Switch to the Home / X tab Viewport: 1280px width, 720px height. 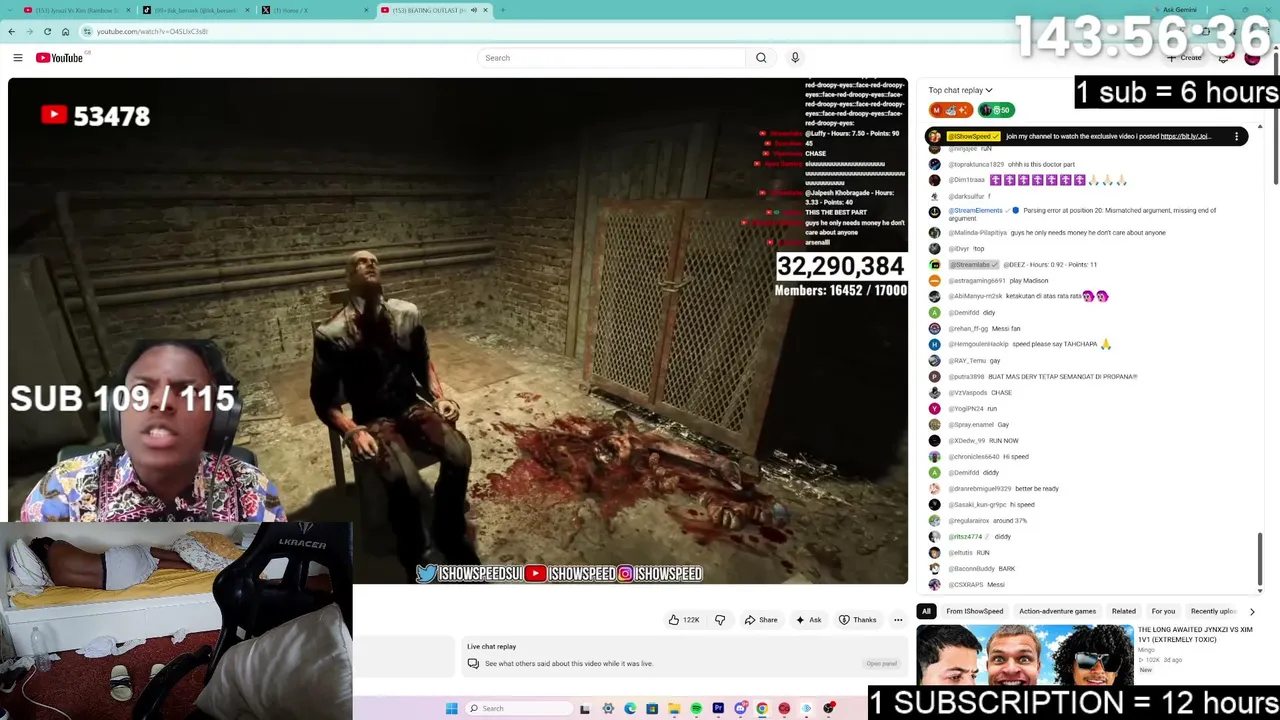coord(314,10)
